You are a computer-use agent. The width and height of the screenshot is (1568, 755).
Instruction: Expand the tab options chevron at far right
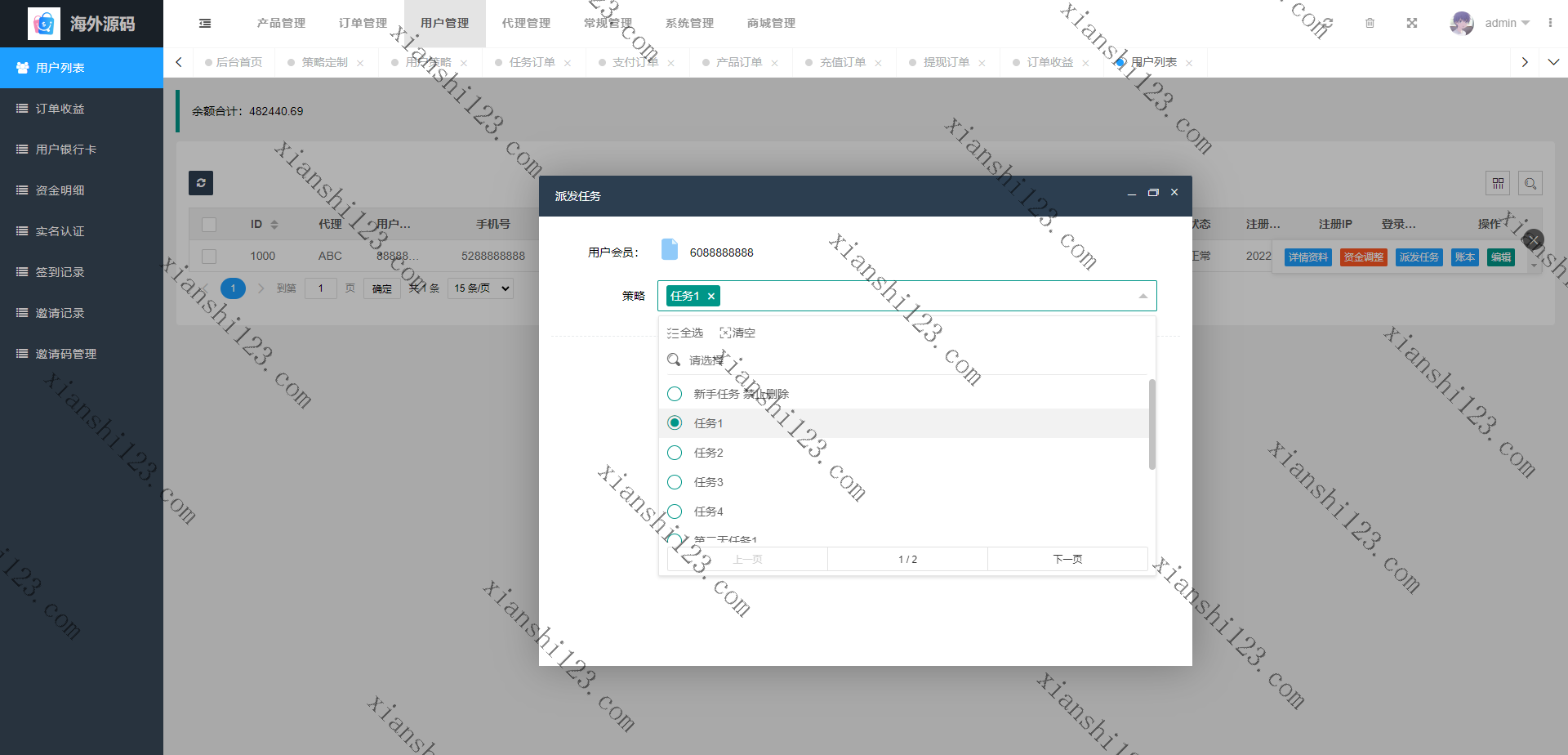click(x=1553, y=62)
